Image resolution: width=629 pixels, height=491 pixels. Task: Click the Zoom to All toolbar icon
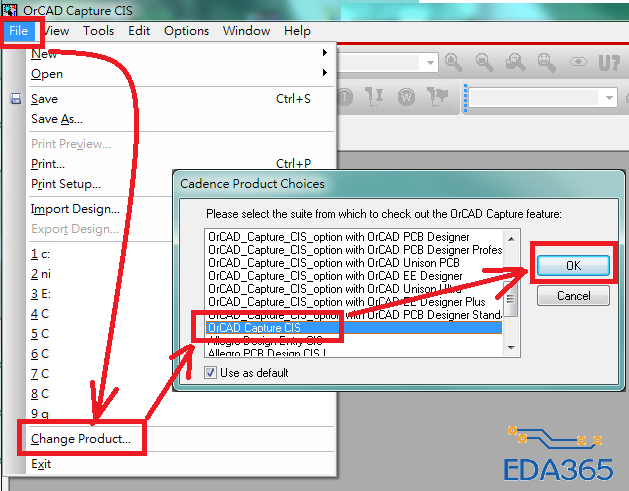547,63
